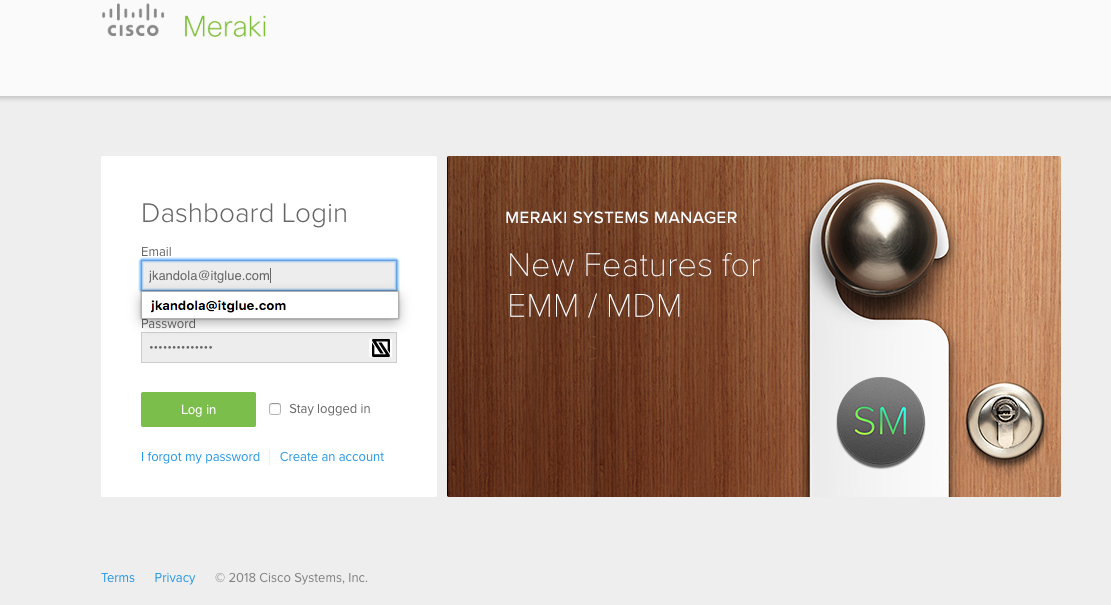Click the Cisco logo icon
1111x605 pixels.
tap(132, 20)
